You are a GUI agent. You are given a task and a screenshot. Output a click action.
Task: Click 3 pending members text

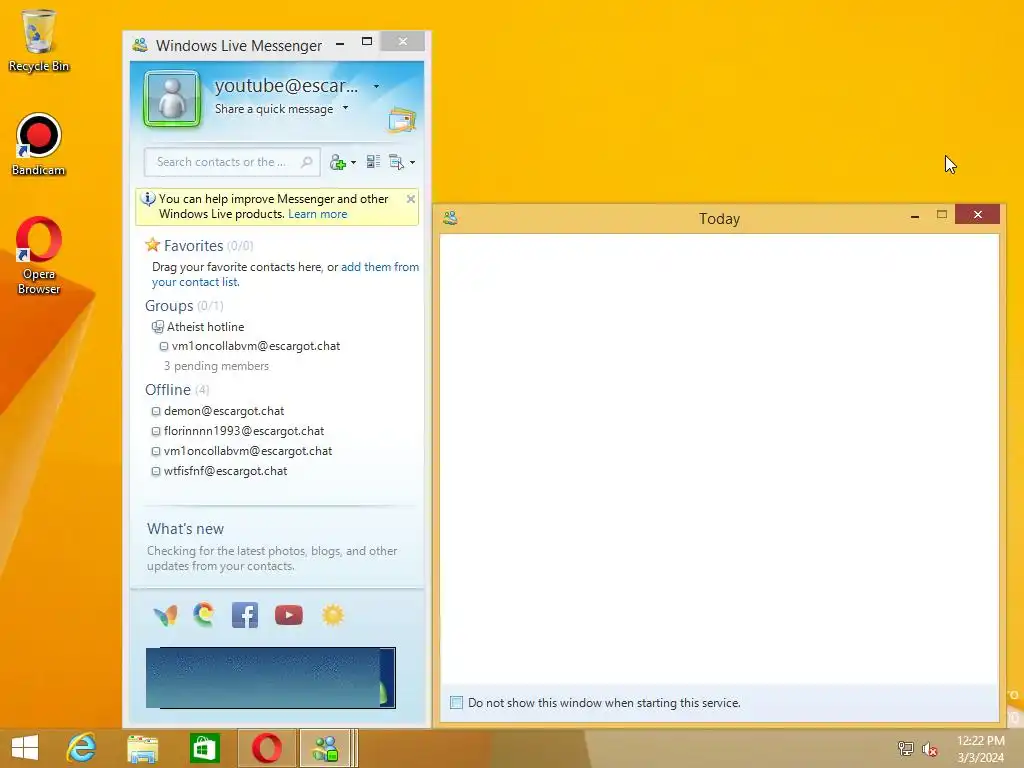coord(216,366)
